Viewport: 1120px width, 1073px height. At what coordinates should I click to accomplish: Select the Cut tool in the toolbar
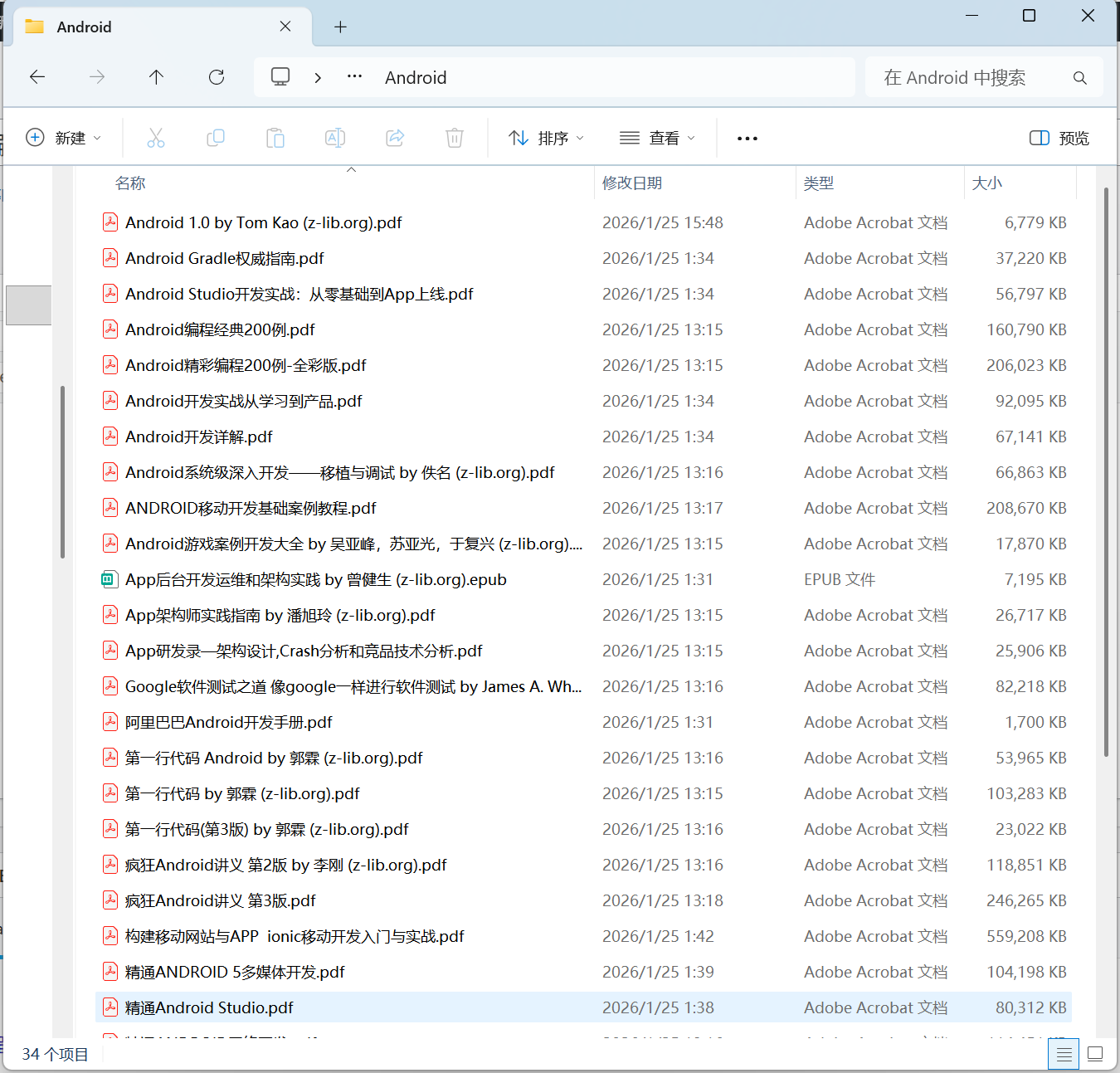point(156,138)
